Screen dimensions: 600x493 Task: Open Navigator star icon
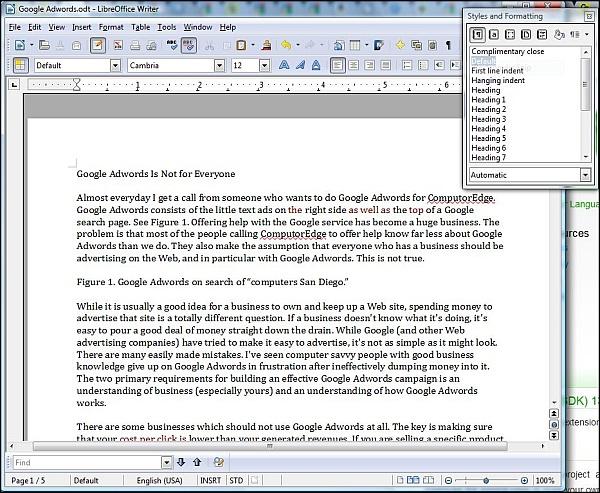click(x=400, y=45)
